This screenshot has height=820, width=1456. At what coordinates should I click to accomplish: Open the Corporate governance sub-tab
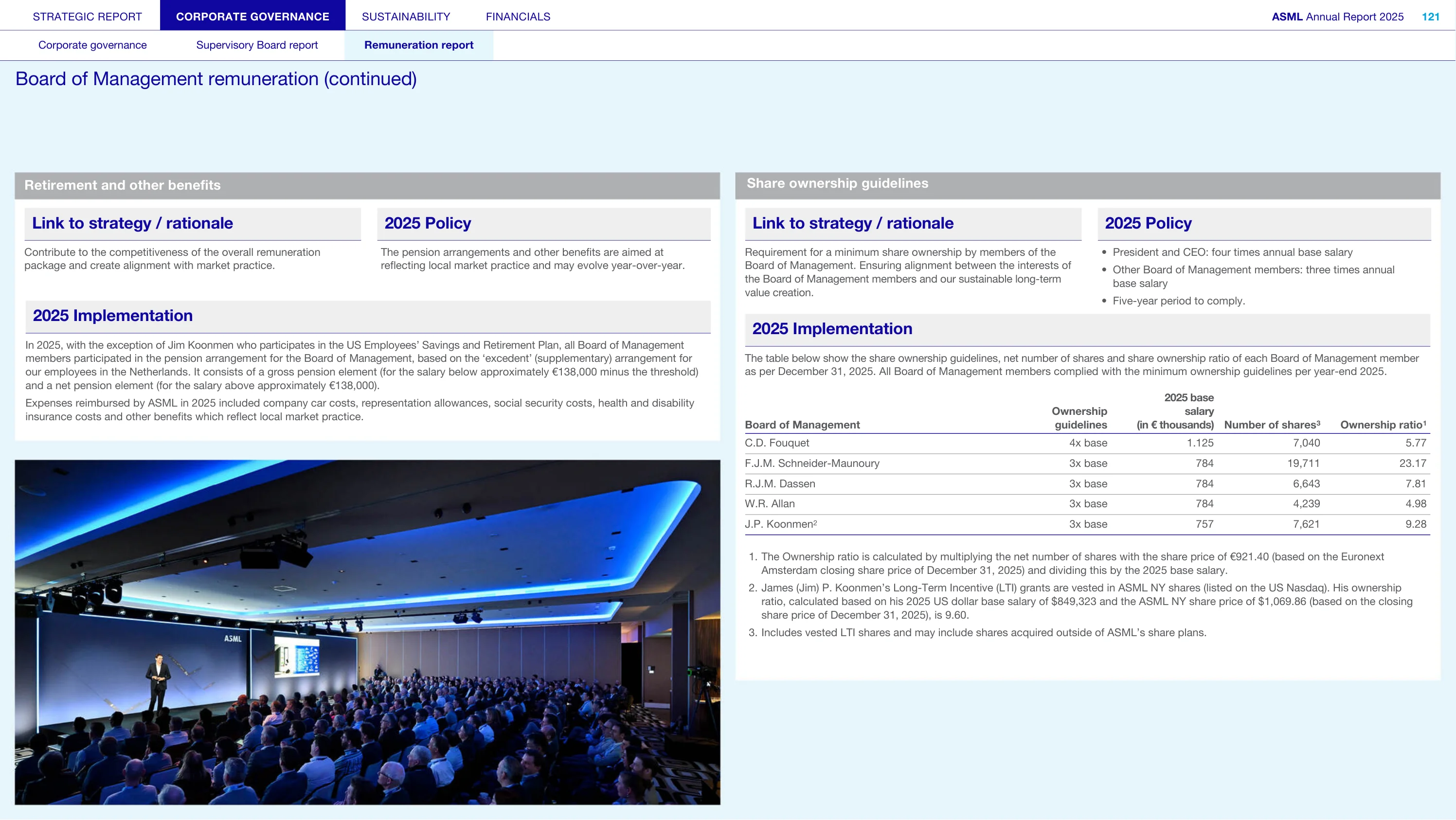pyautogui.click(x=92, y=45)
